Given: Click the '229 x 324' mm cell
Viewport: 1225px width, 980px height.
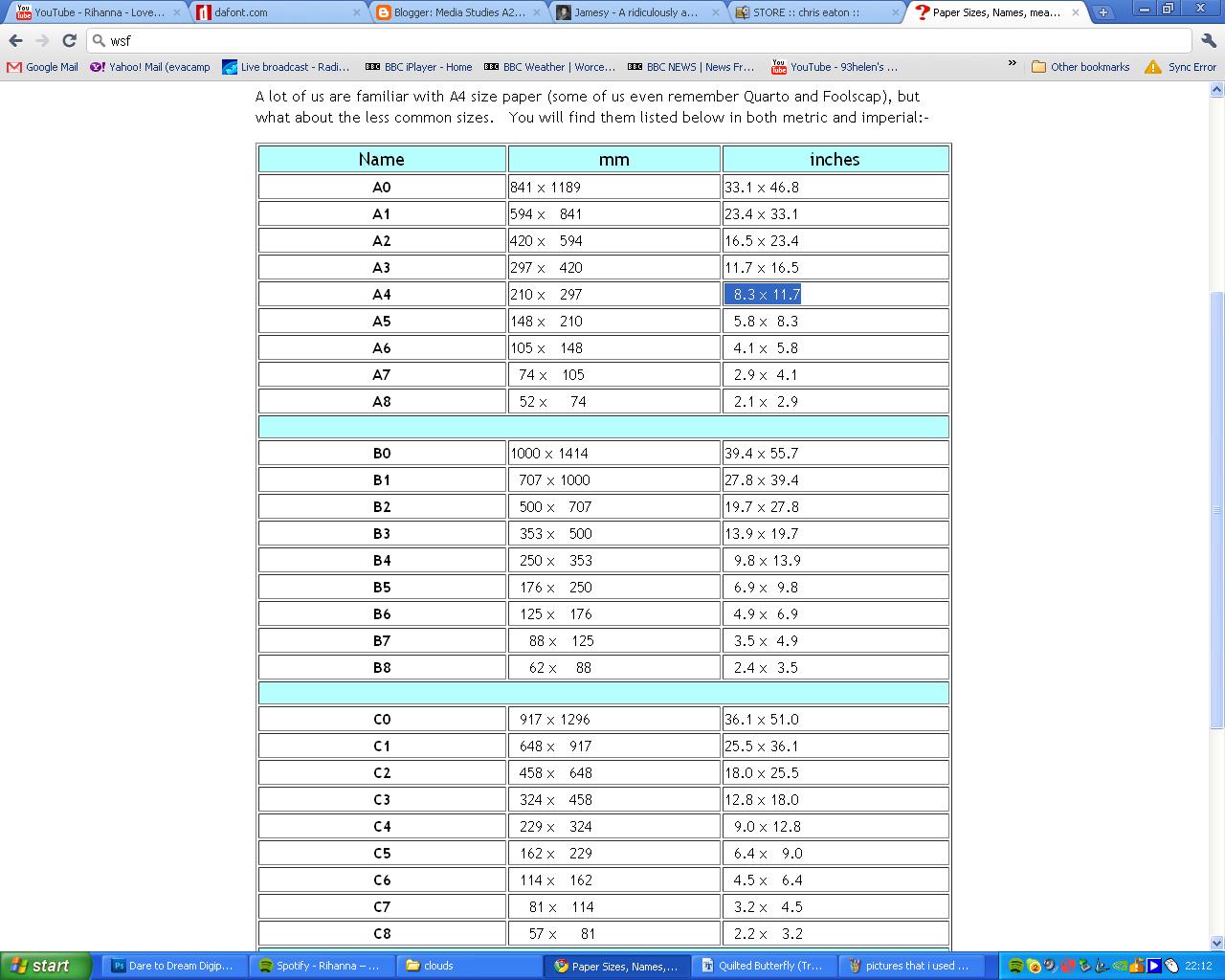Looking at the screenshot, I should click(x=613, y=826).
